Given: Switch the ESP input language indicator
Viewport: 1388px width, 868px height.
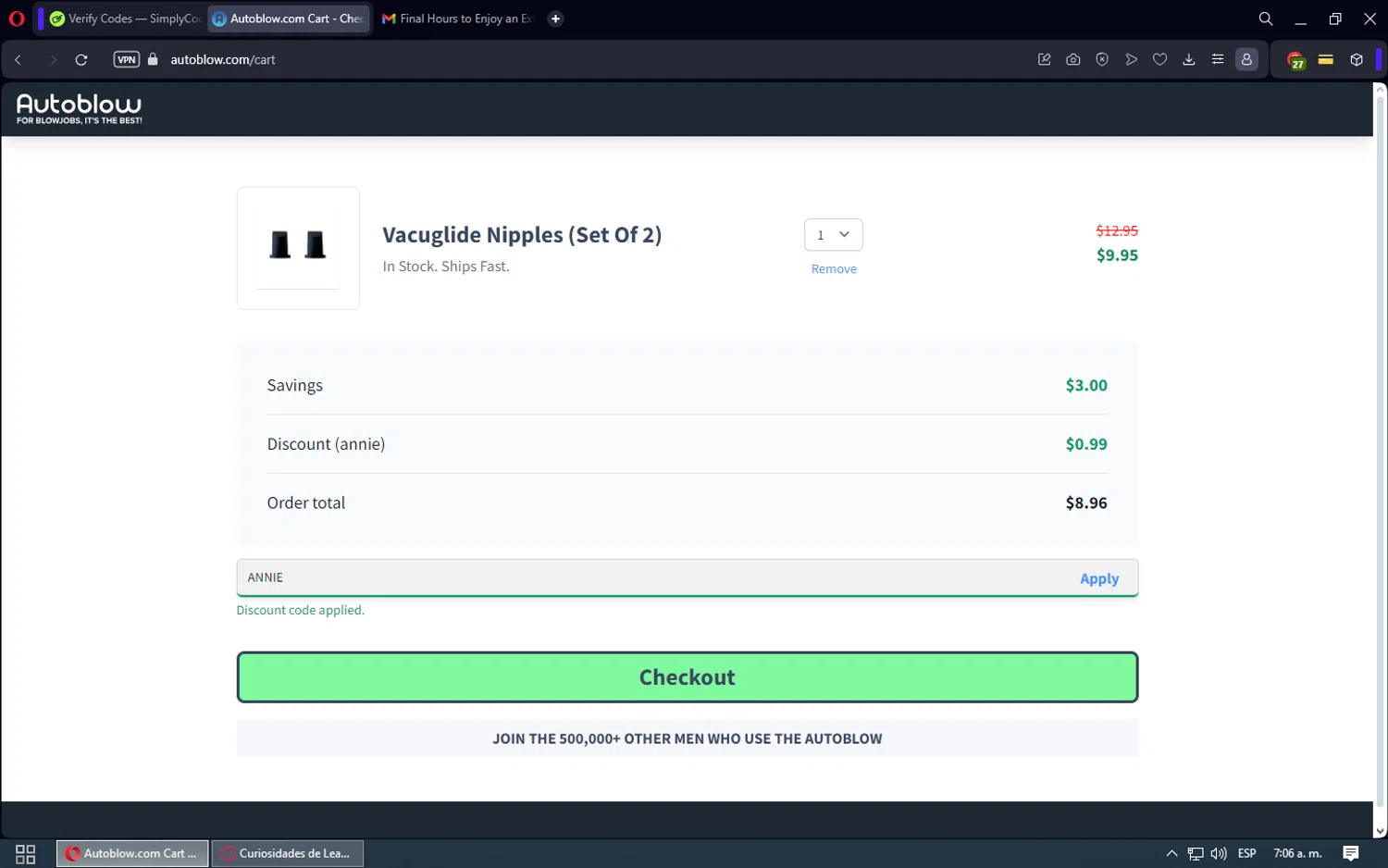Looking at the screenshot, I should [x=1246, y=853].
